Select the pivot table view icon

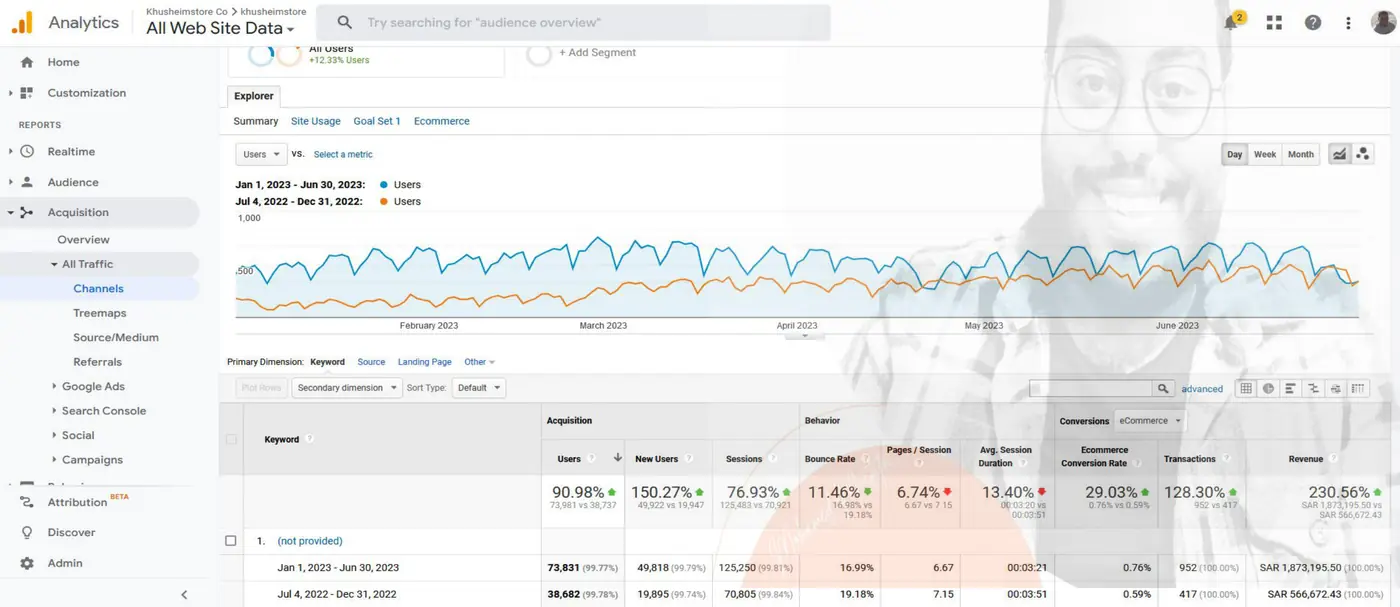click(x=1358, y=388)
